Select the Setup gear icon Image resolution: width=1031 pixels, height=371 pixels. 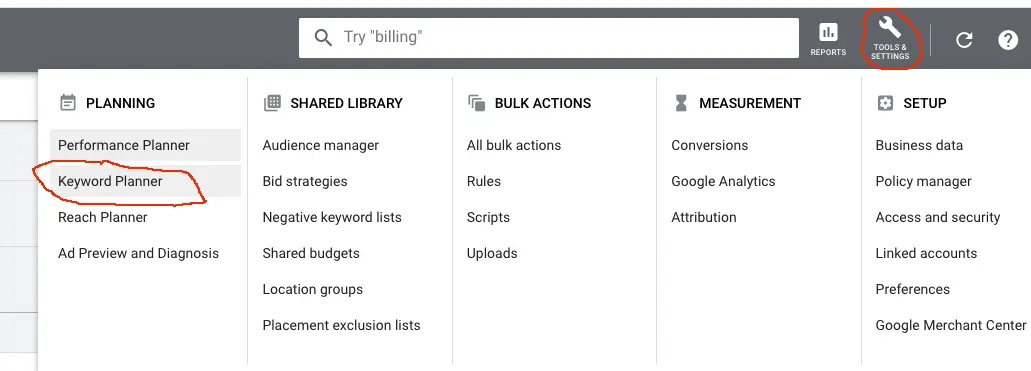pyautogui.click(x=885, y=103)
